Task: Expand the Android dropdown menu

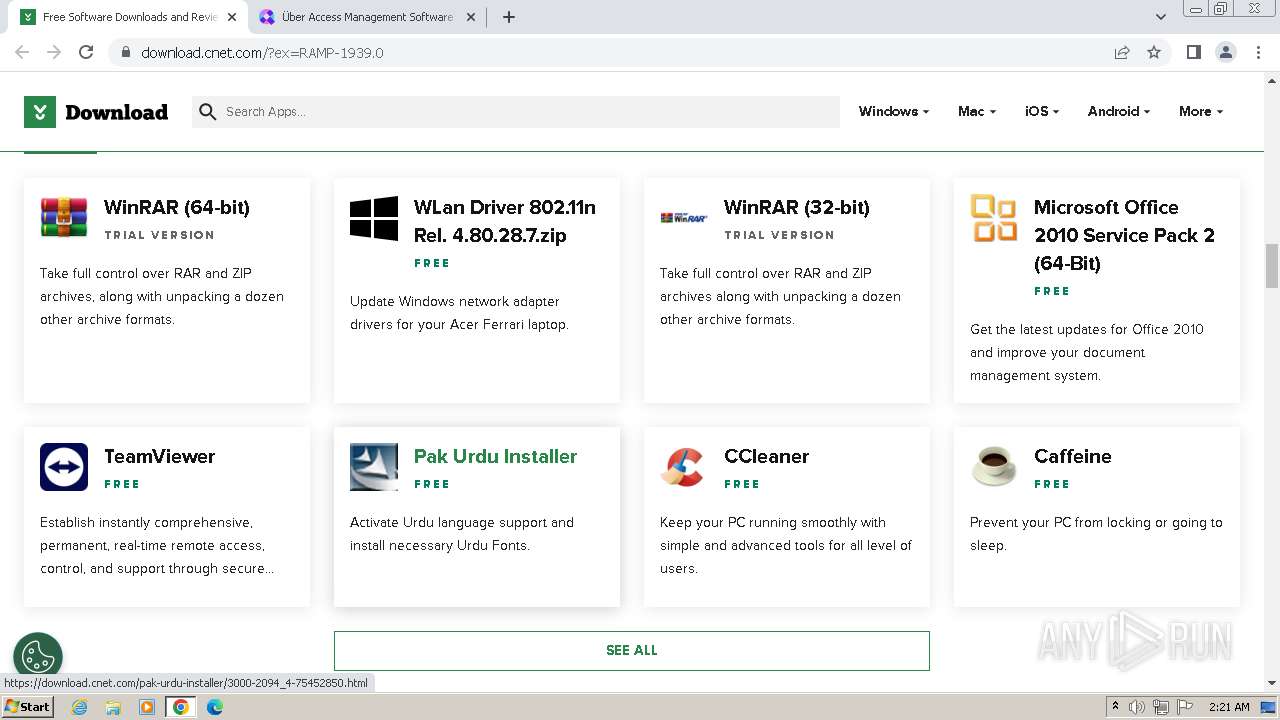Action: (1119, 112)
